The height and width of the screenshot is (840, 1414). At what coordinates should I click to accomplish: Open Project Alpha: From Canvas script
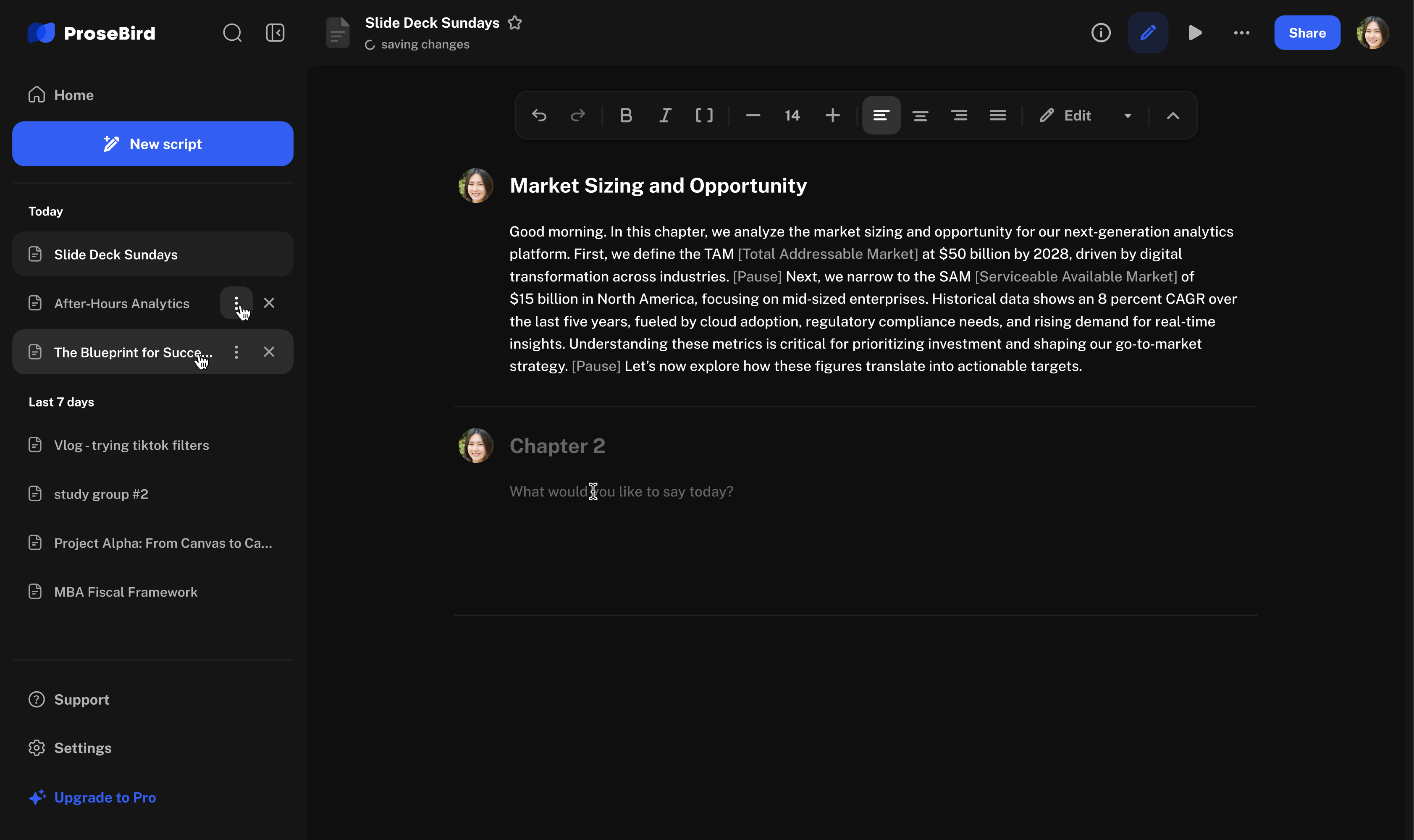coord(153,543)
